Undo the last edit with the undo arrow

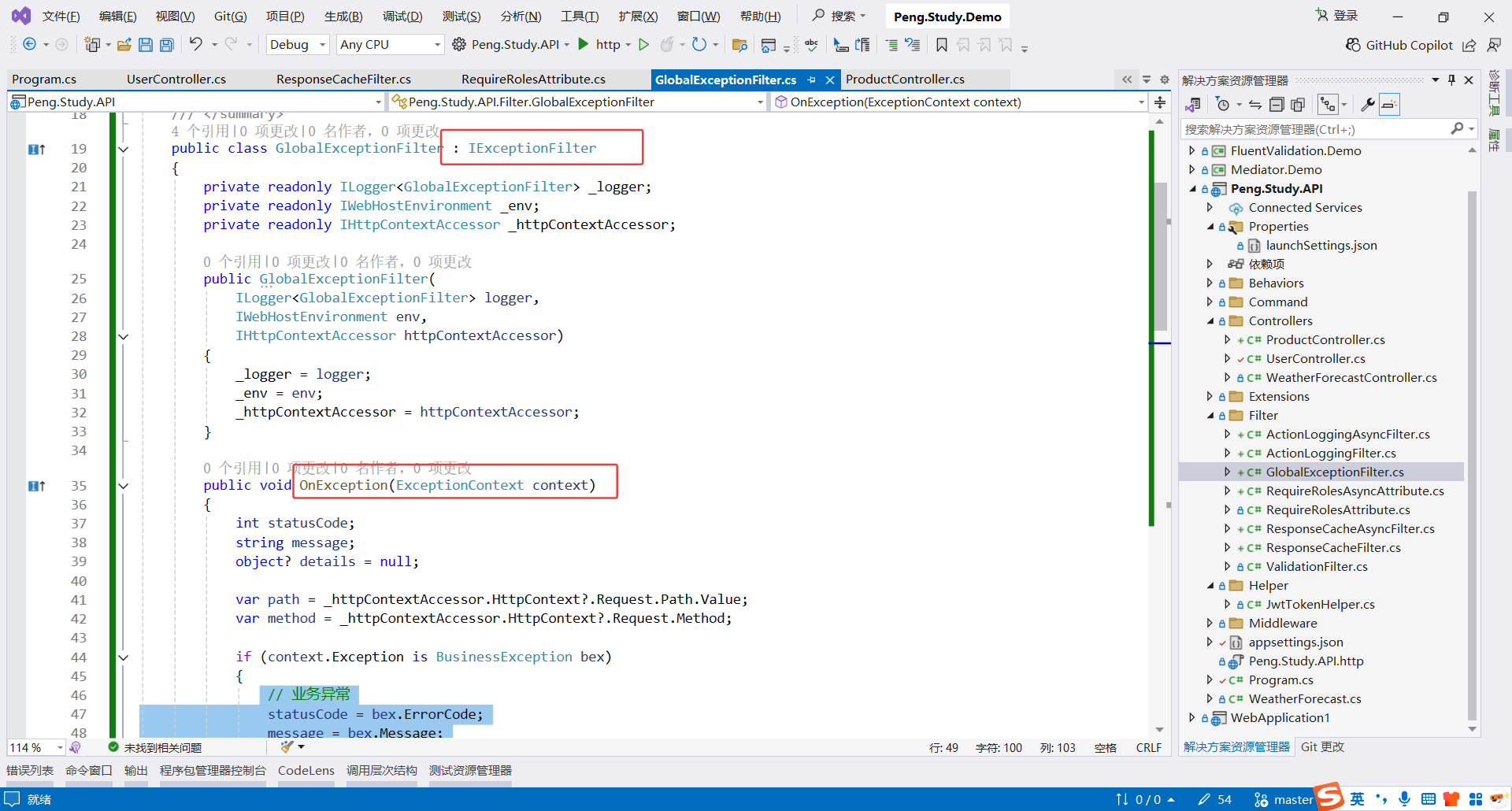coord(196,45)
